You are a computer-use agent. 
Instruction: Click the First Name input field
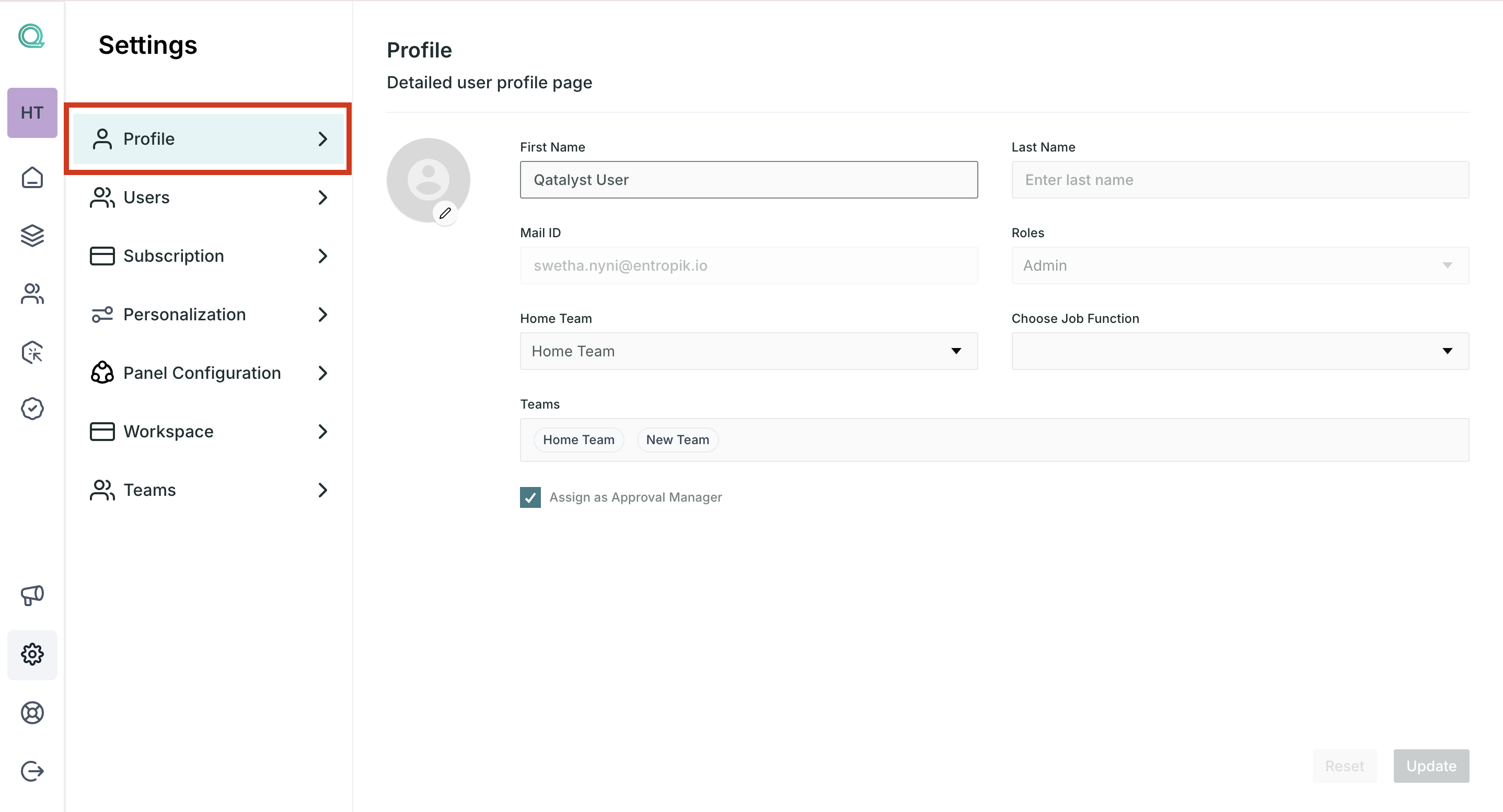[748, 180]
